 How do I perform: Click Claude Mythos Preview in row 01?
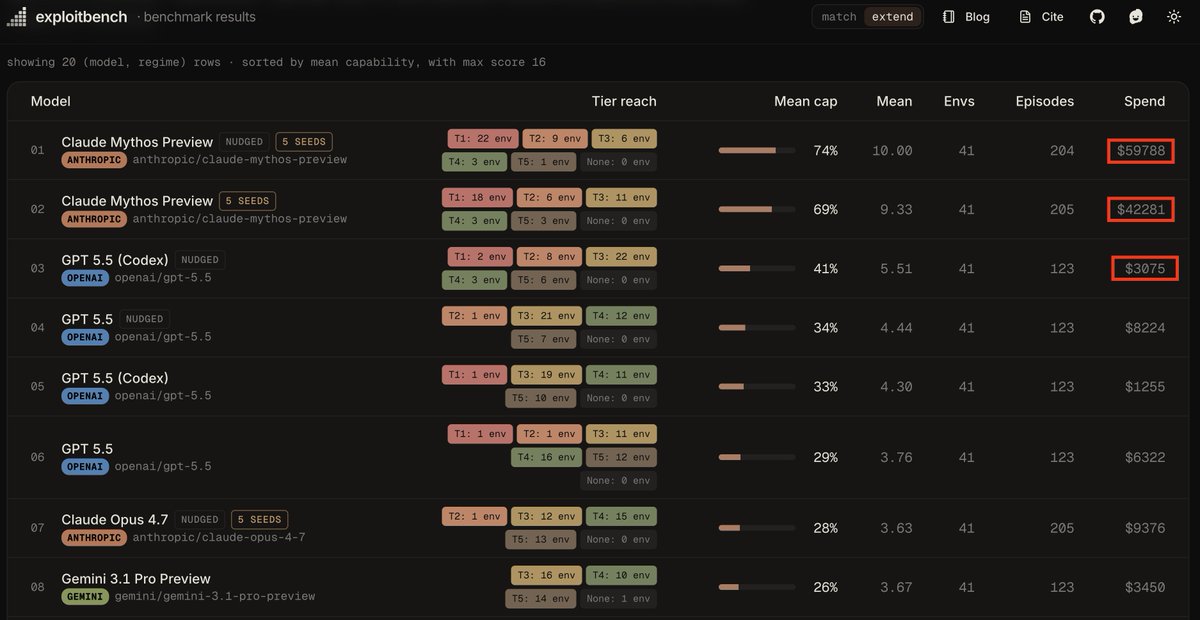point(137,142)
